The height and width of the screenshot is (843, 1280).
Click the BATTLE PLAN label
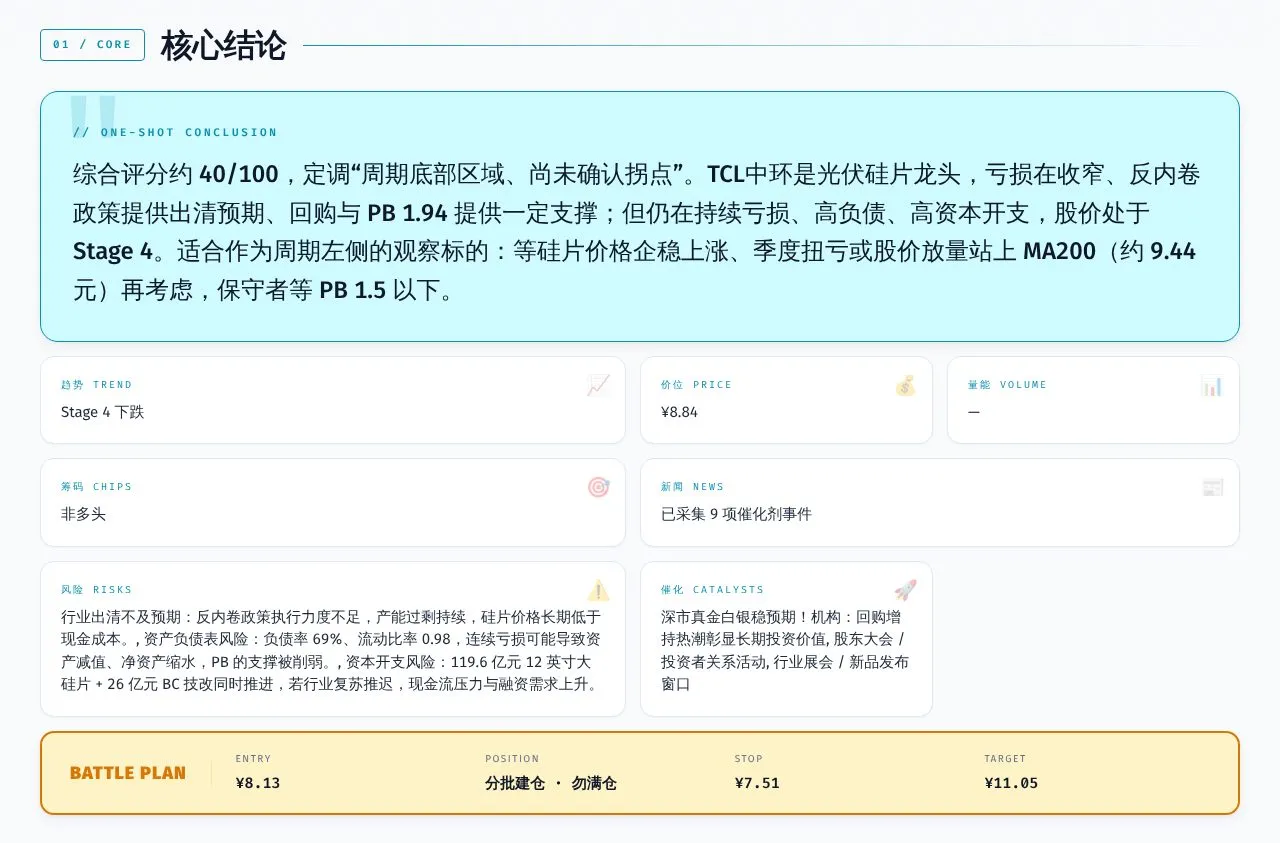click(128, 773)
